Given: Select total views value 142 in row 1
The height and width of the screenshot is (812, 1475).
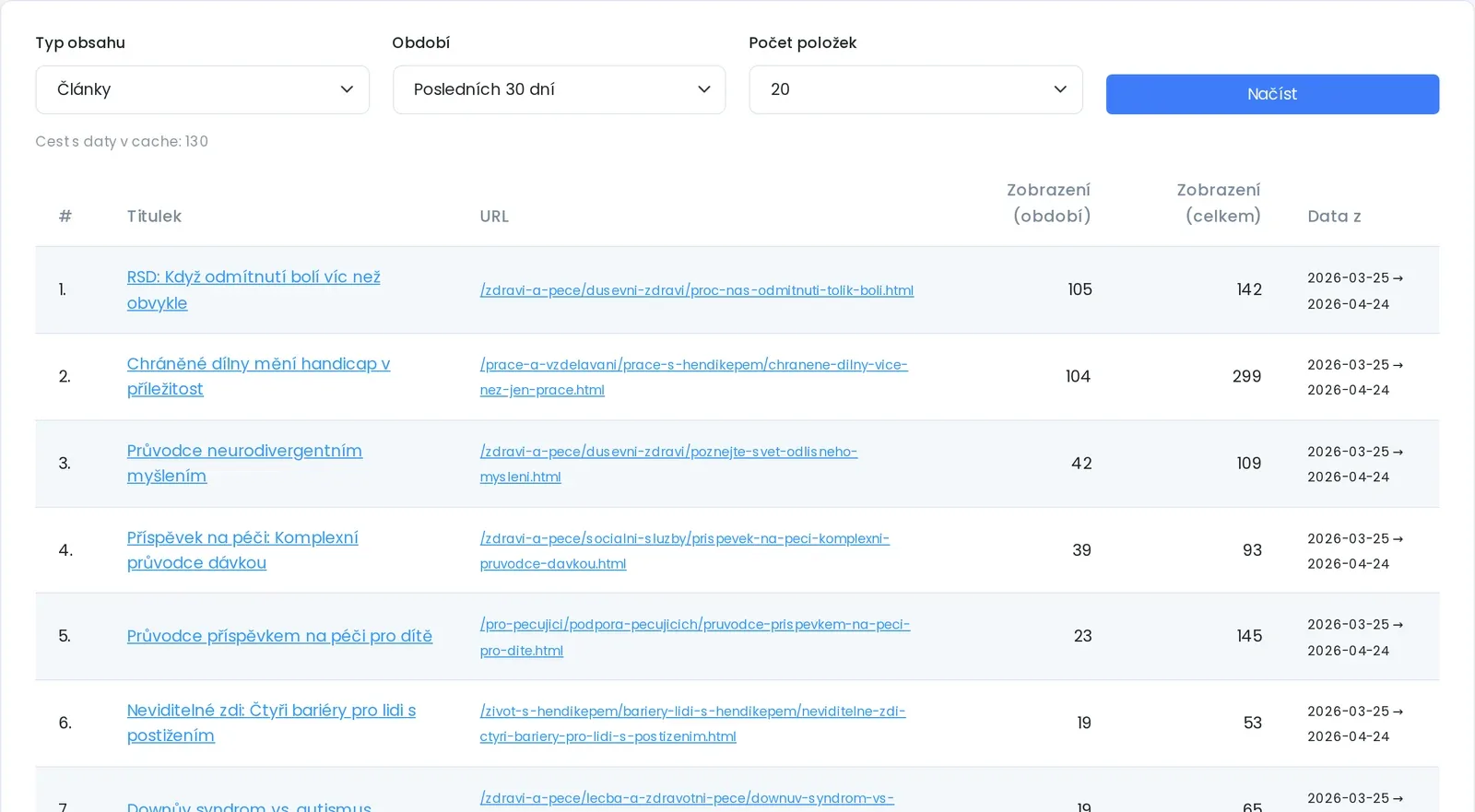Looking at the screenshot, I should tap(1249, 289).
